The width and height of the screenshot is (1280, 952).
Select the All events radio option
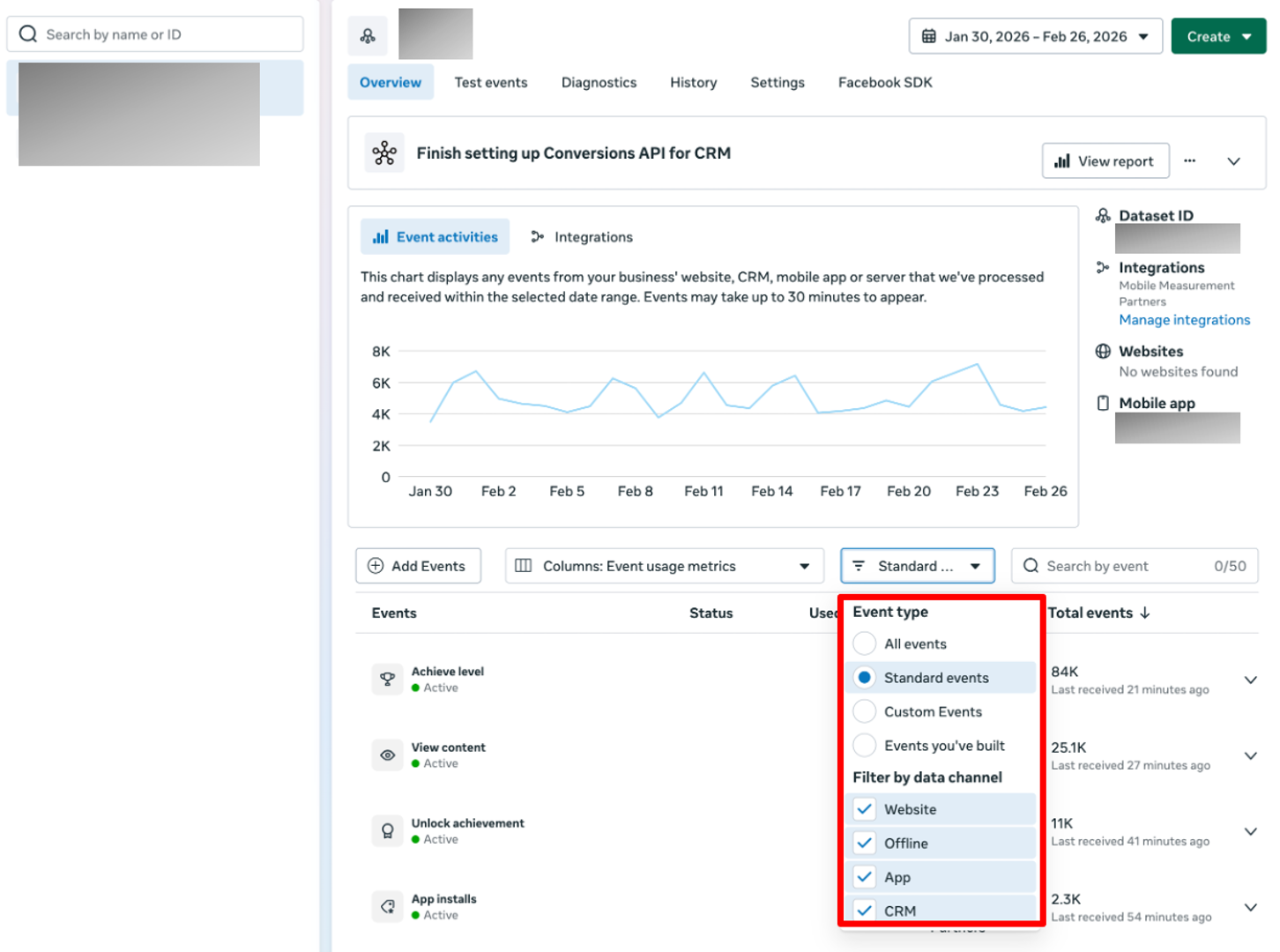tap(865, 643)
